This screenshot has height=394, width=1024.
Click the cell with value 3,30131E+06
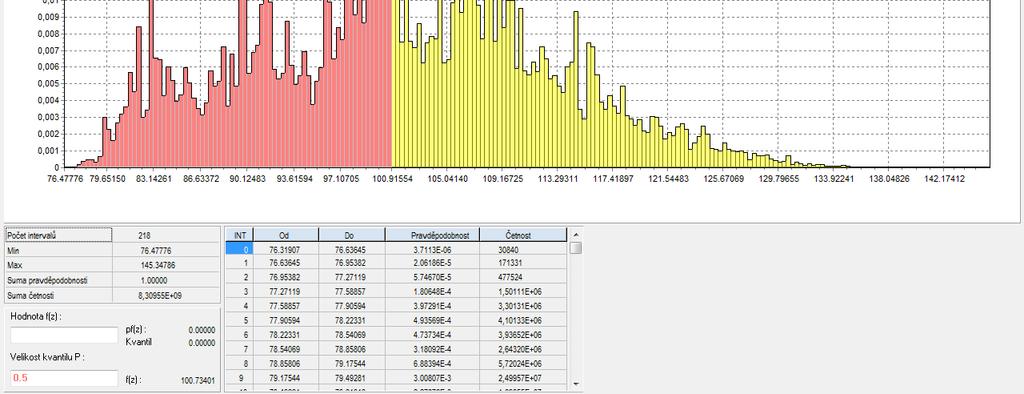point(523,306)
